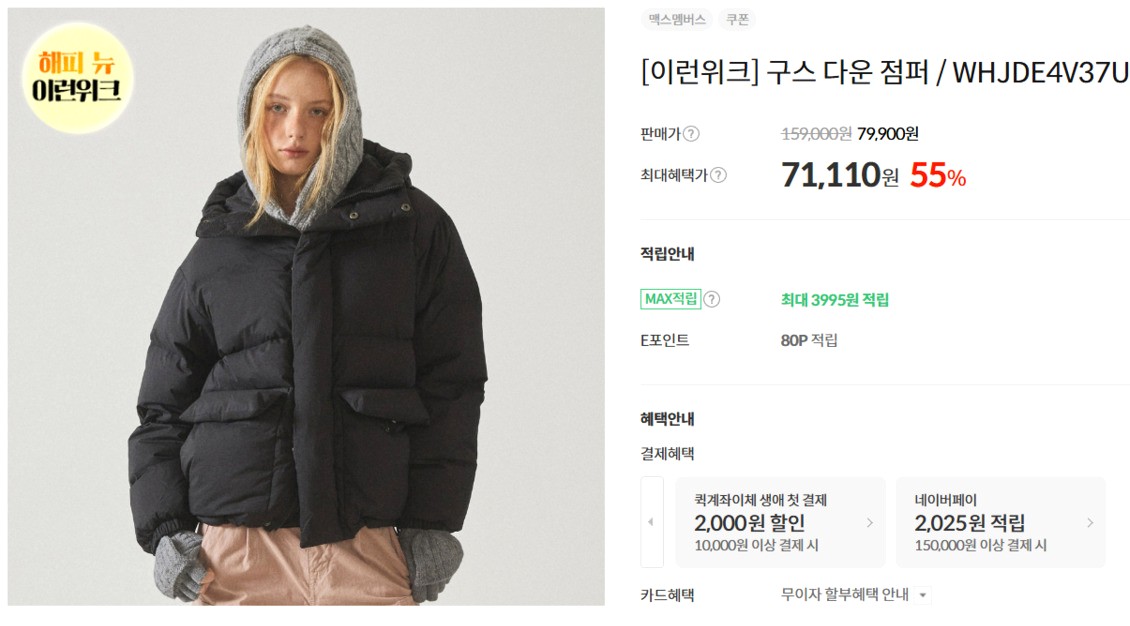
Task: Click the 80P 적립 E포인트 text
Action: [809, 340]
